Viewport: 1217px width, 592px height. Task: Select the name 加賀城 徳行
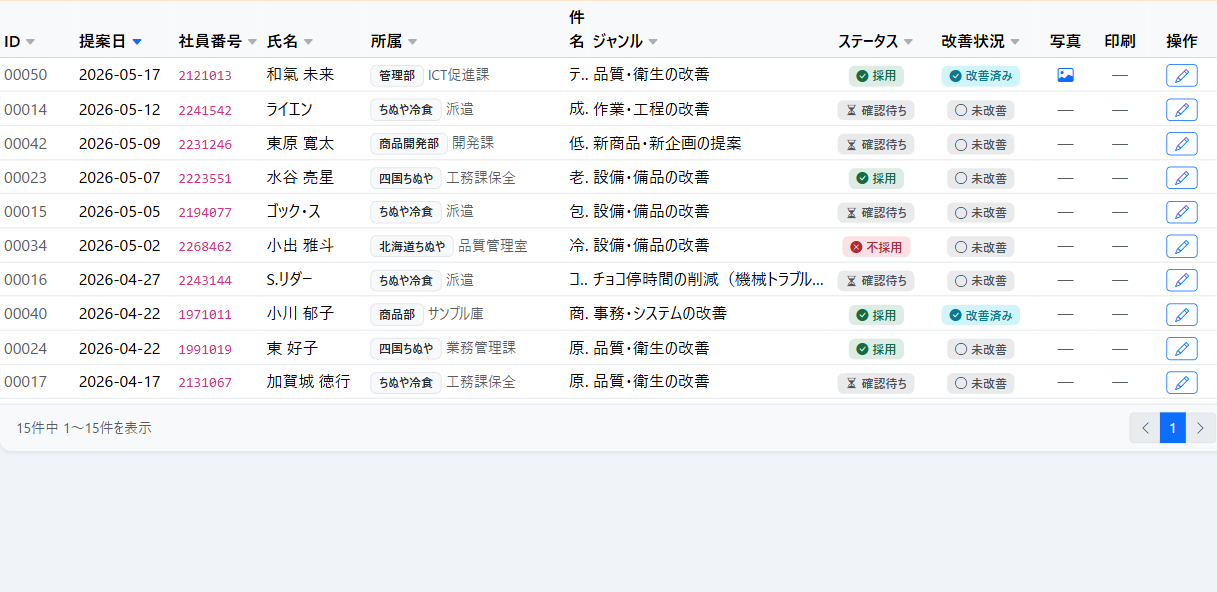point(309,383)
